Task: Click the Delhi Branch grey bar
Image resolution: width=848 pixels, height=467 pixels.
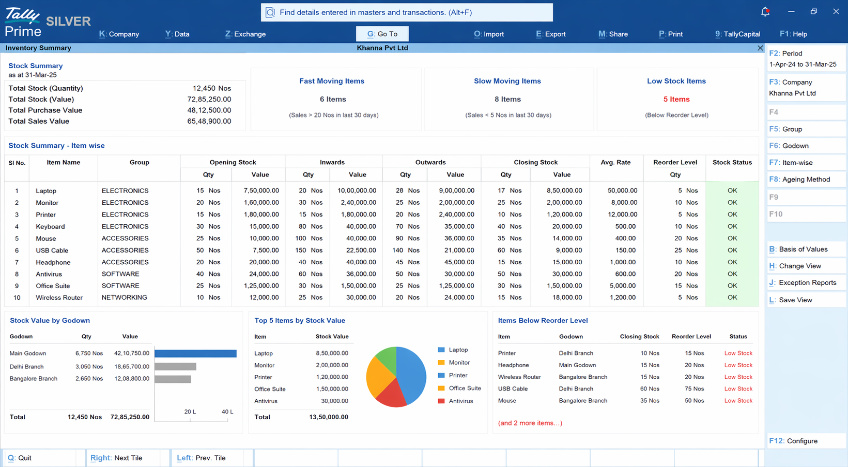Action: (x=175, y=366)
